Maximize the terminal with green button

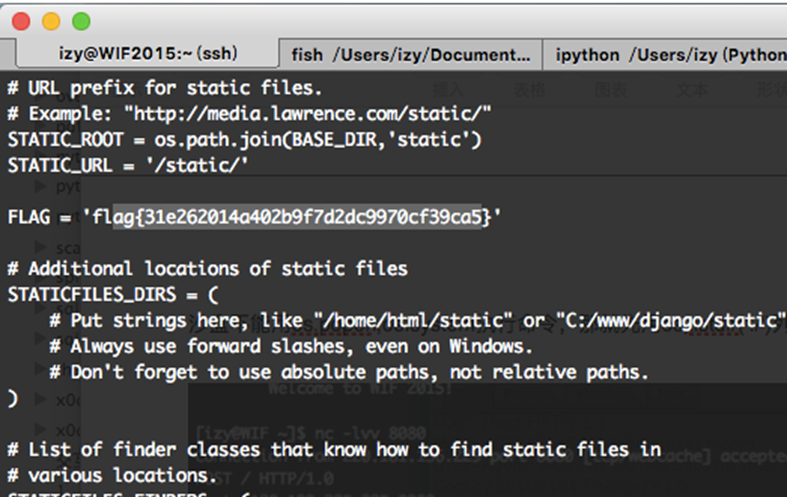tap(80, 20)
